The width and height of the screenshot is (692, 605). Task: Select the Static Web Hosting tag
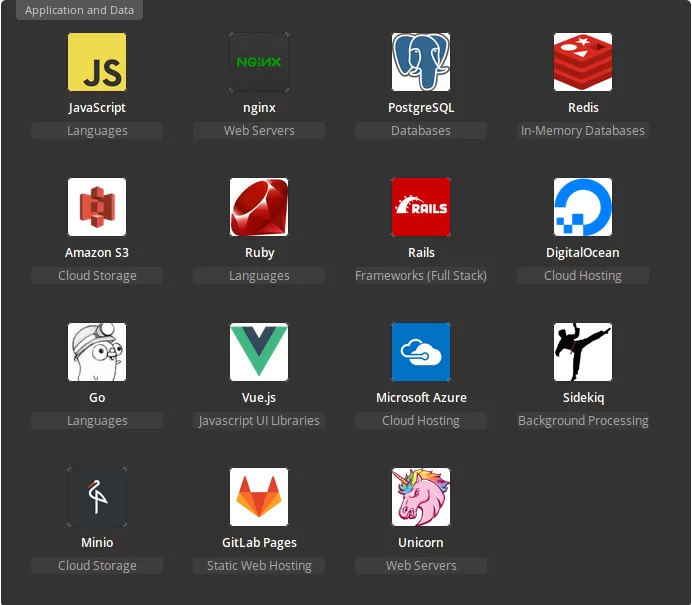pyautogui.click(x=259, y=566)
